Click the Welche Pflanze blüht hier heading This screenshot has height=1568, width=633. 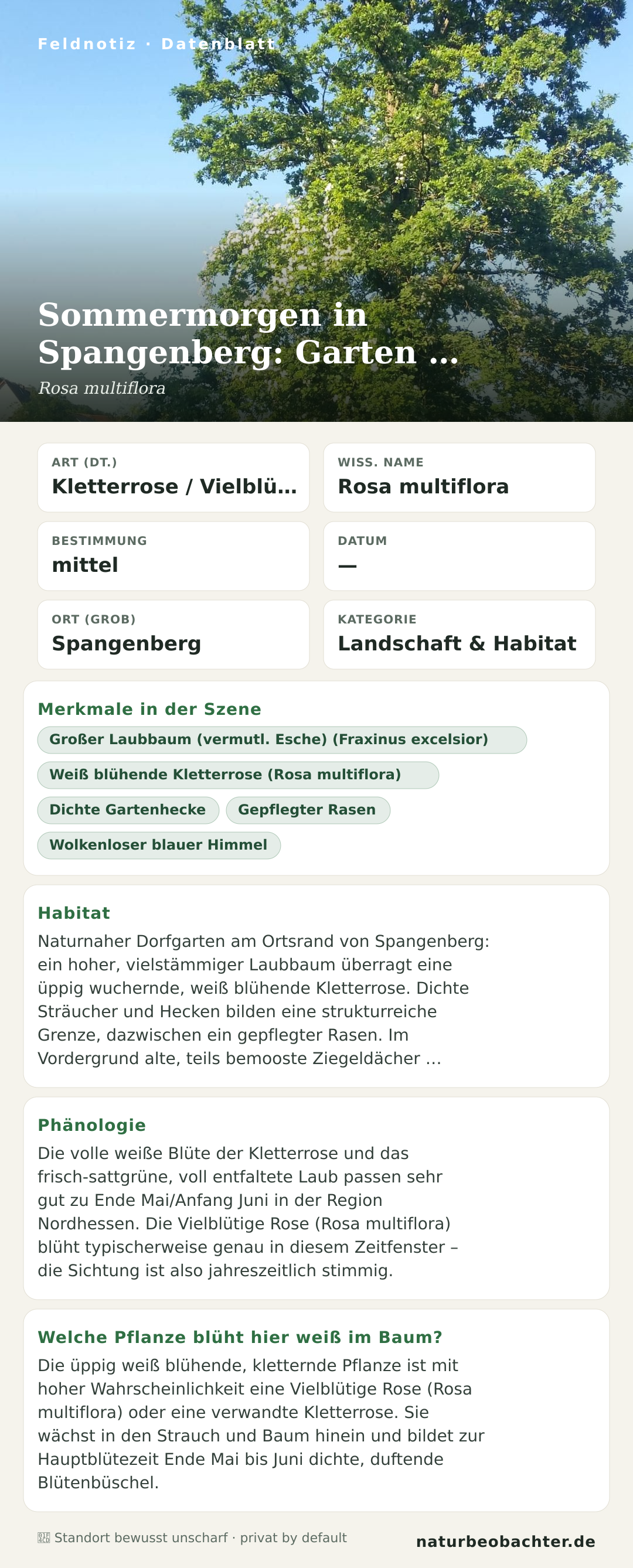coord(240,1337)
